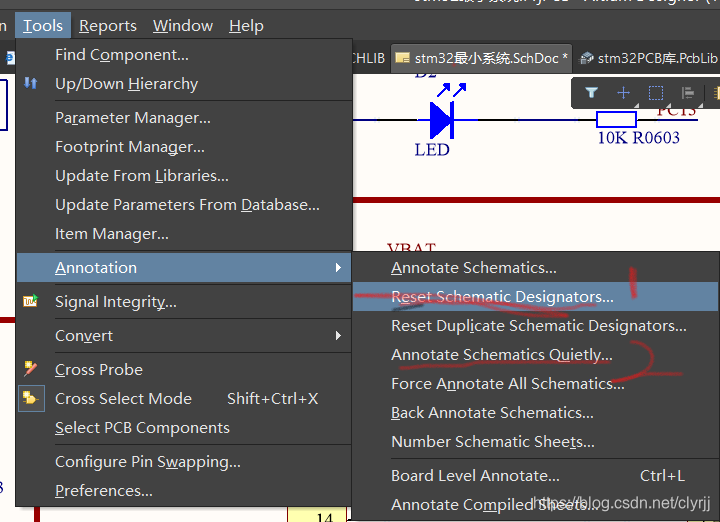The image size is (720, 522).
Task: Open the Reports menu
Action: point(107,26)
